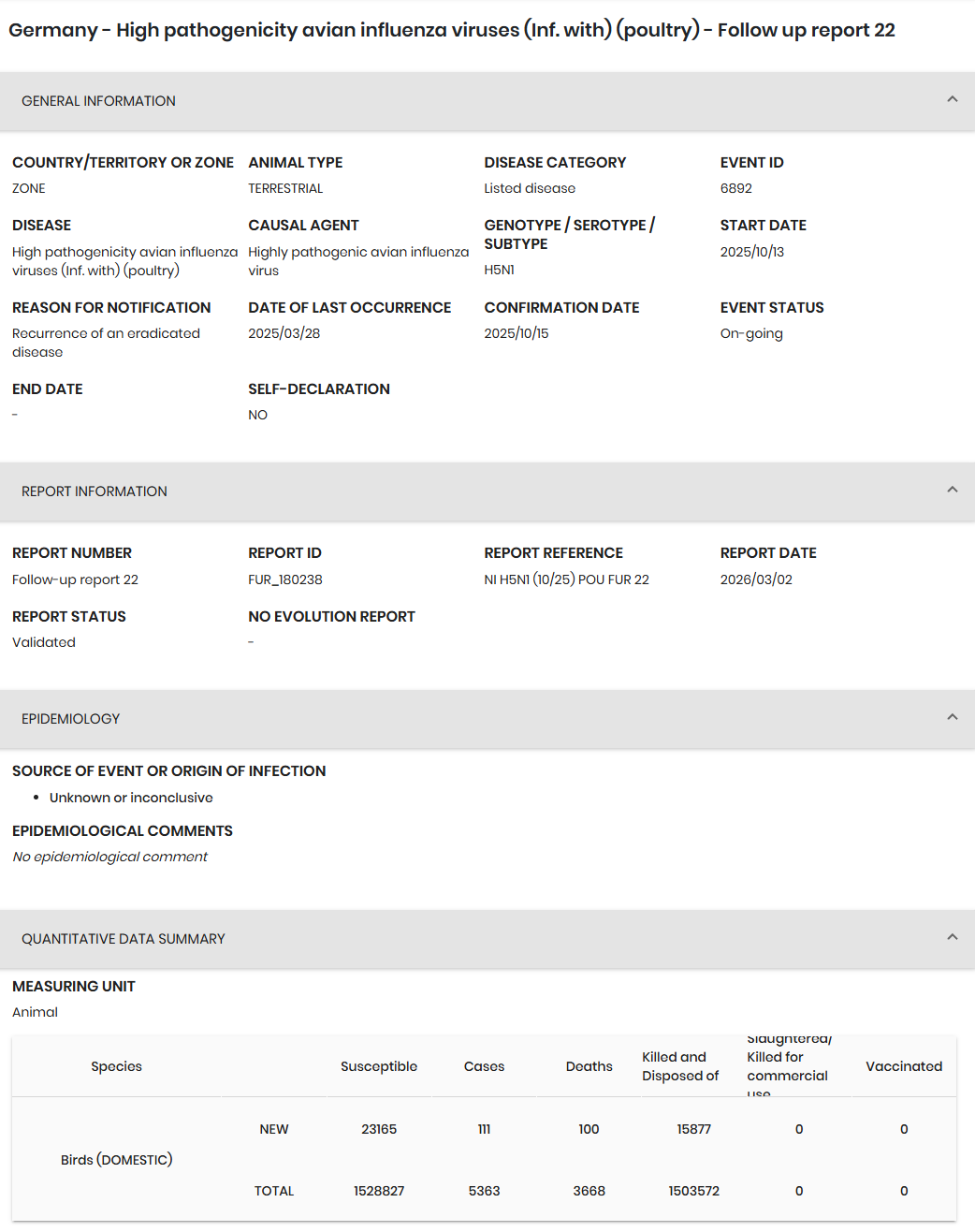Screen dimensions: 975x1232
Task: Click the REPORT INFORMATION header label
Action: pos(95,491)
